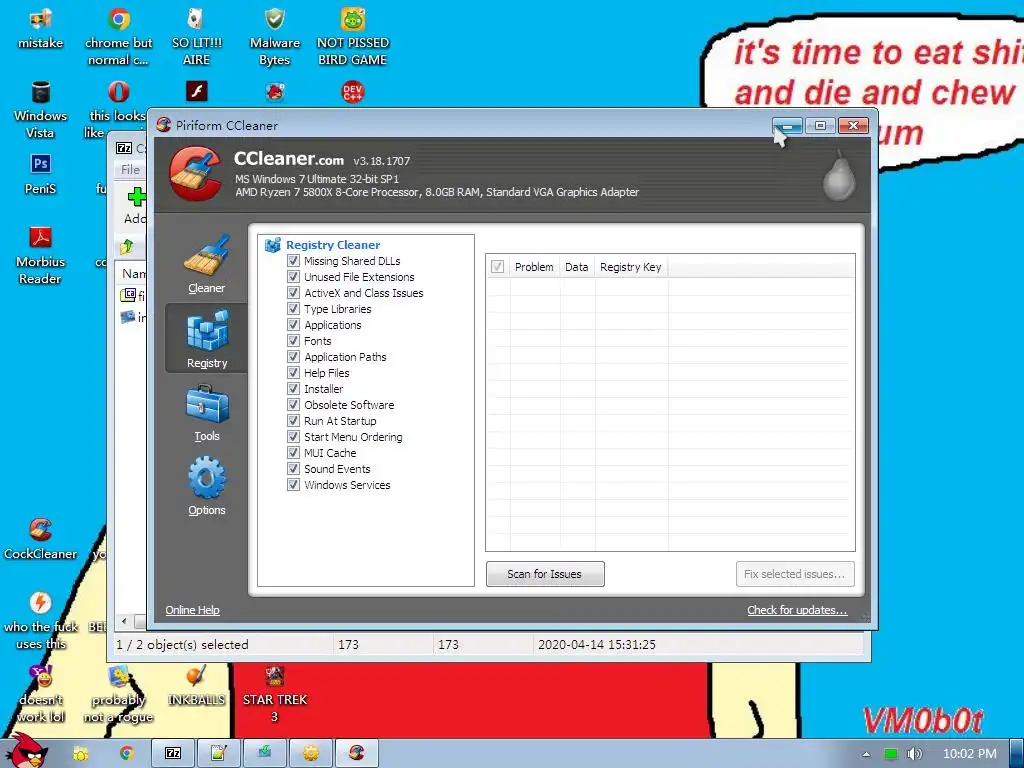Screen dimensions: 1024x768
Task: Click the Angry Bird start button
Action: [27, 751]
